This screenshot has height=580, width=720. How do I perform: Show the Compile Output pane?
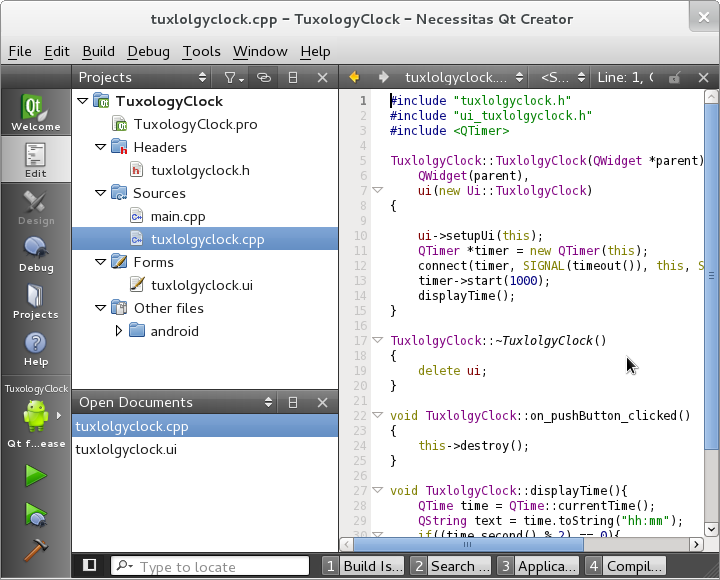626,566
